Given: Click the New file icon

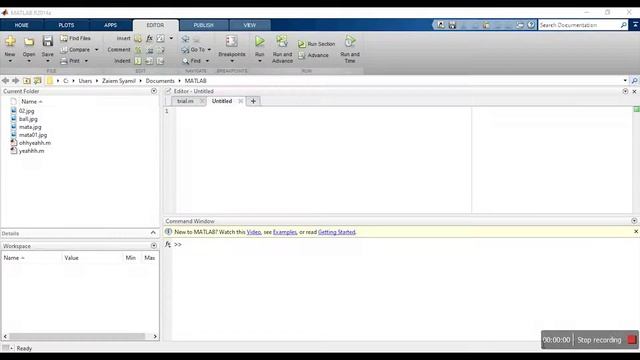Looking at the screenshot, I should 10,41.
